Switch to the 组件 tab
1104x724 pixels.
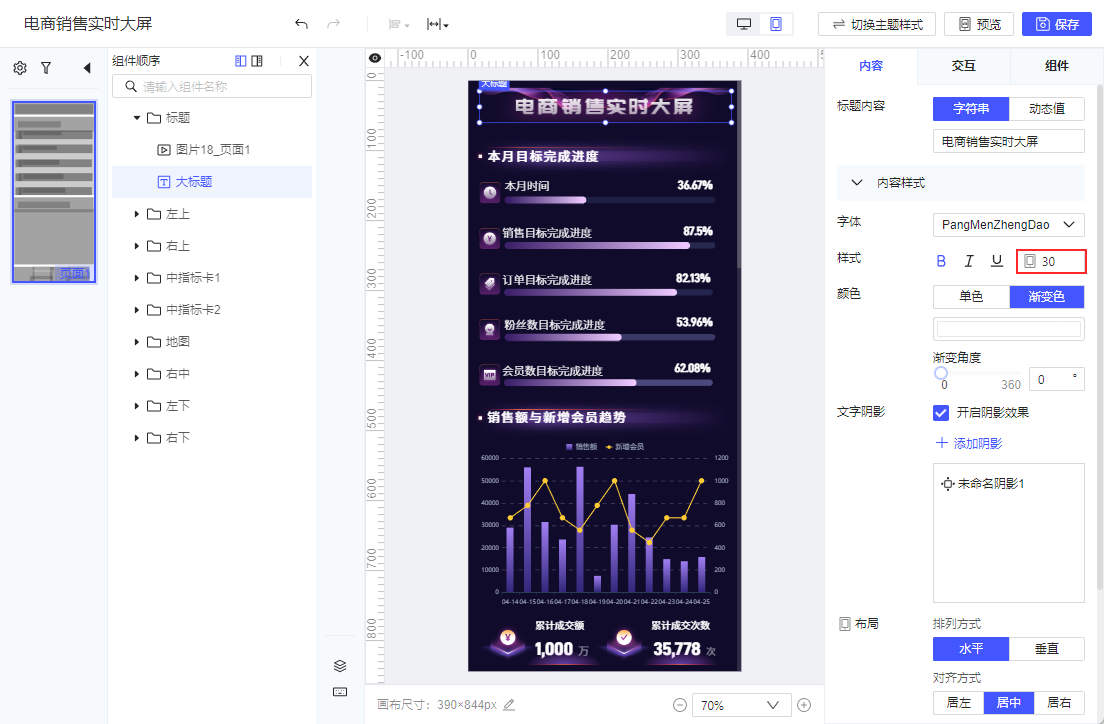(x=1056, y=65)
